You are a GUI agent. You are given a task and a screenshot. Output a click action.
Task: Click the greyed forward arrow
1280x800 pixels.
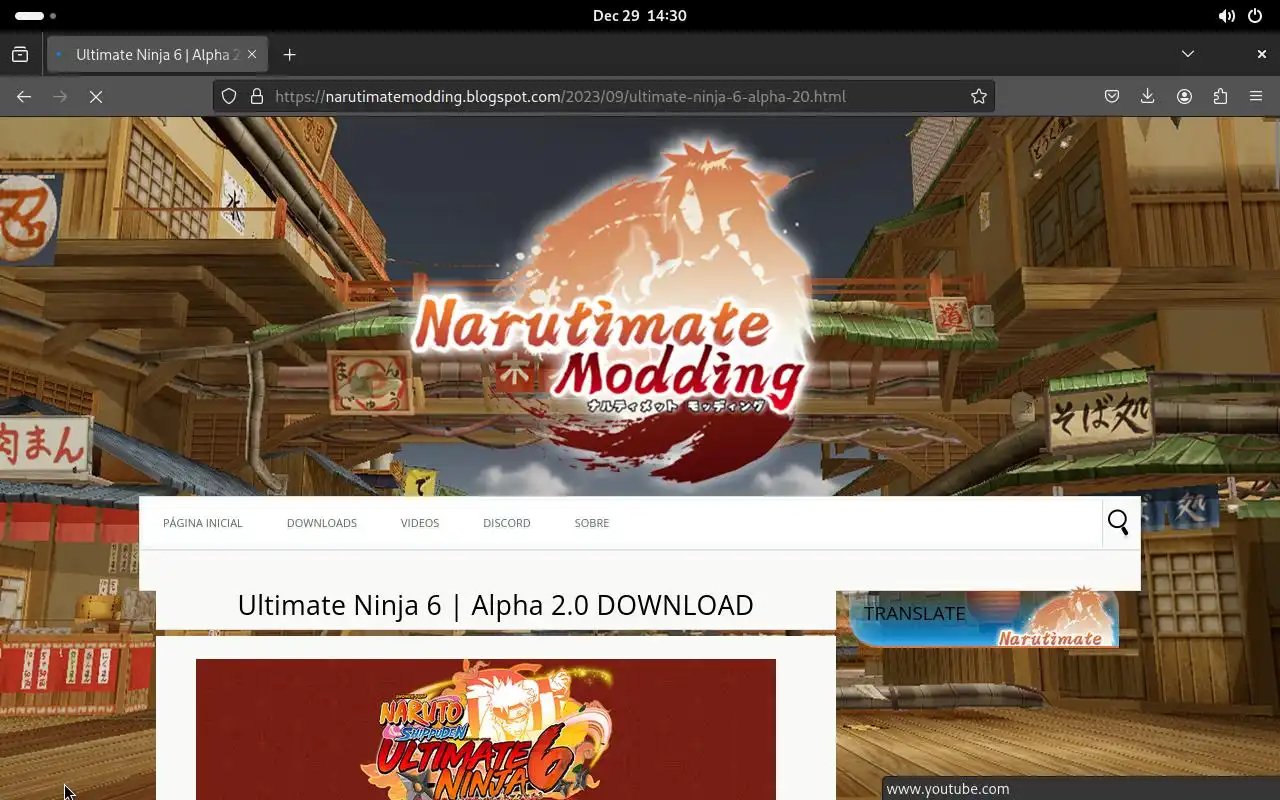pyautogui.click(x=60, y=96)
